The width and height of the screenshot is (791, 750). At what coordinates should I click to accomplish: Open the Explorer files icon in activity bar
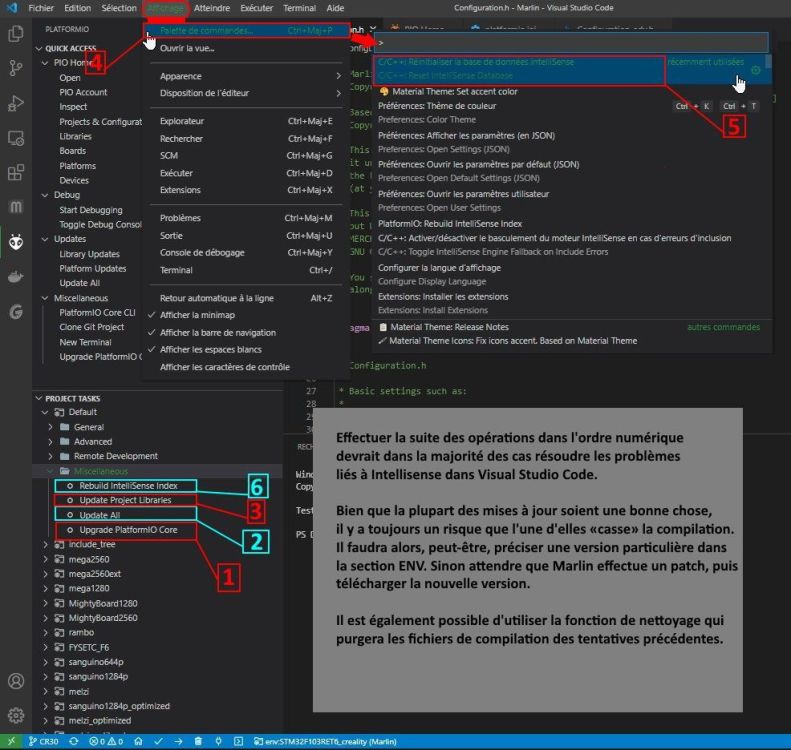[16, 34]
